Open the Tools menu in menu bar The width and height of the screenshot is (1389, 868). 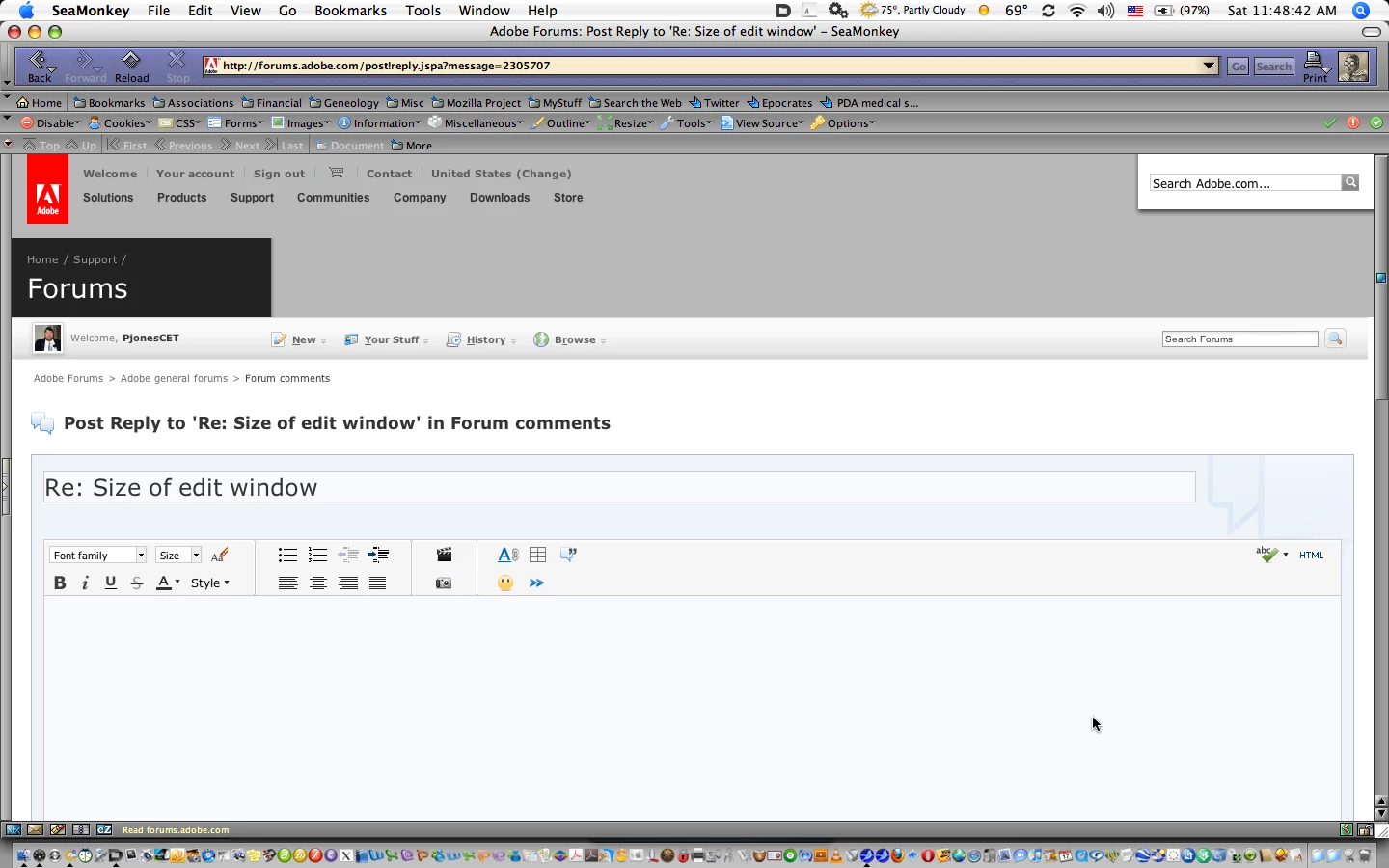pyautogui.click(x=422, y=11)
